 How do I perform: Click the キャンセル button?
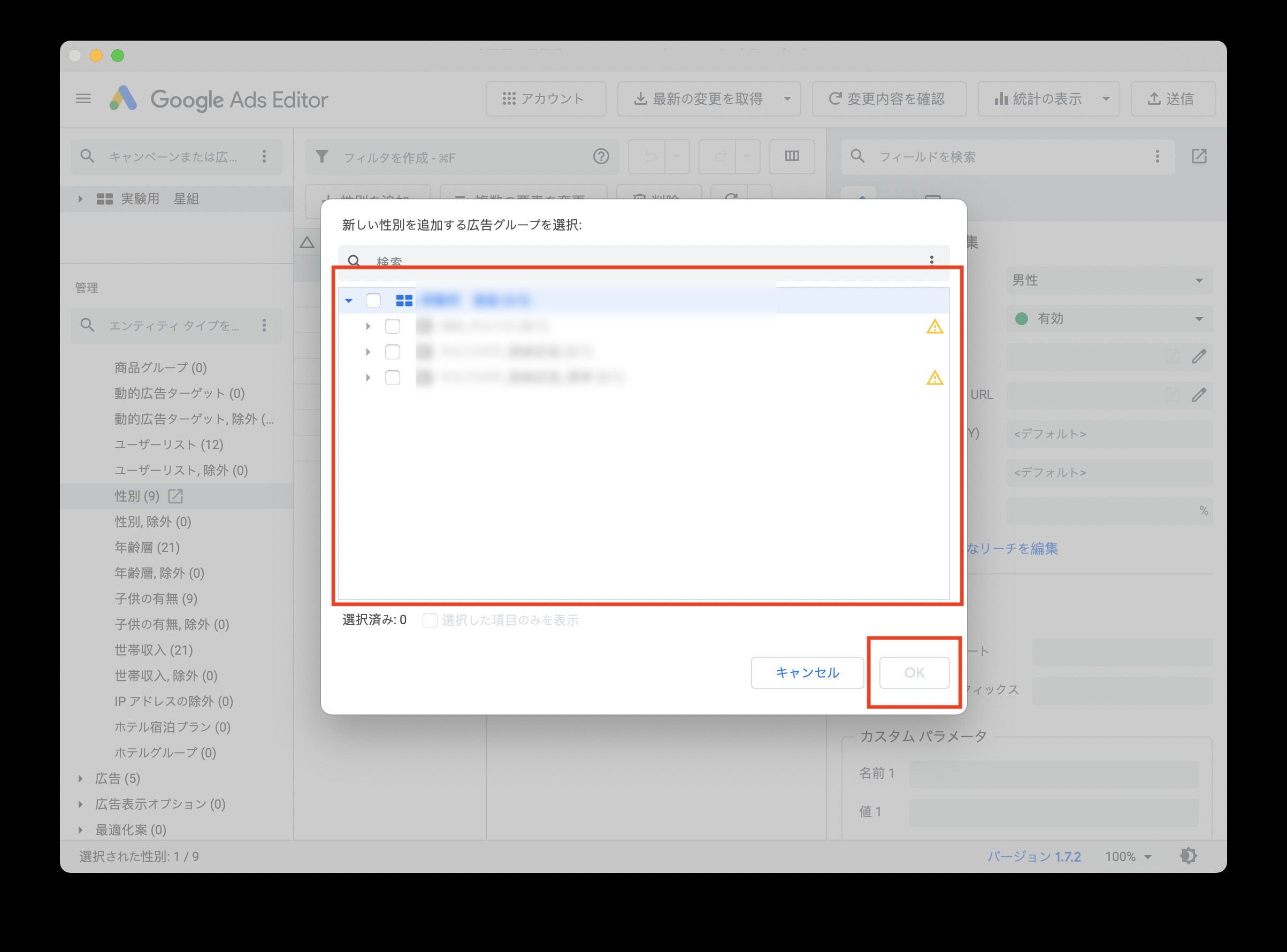[x=807, y=672]
